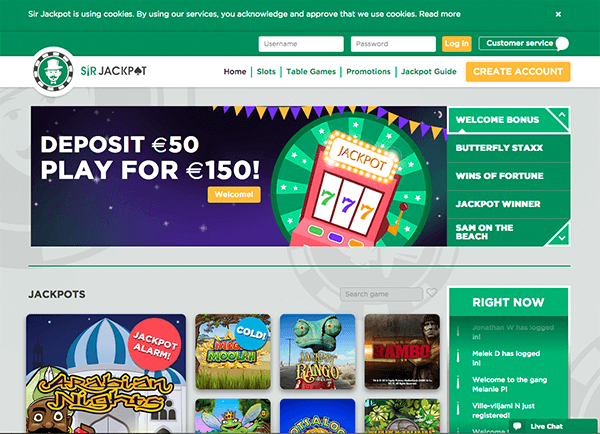600x434 pixels.
Task: Open the Mega Moolah game tile
Action: [x=233, y=351]
